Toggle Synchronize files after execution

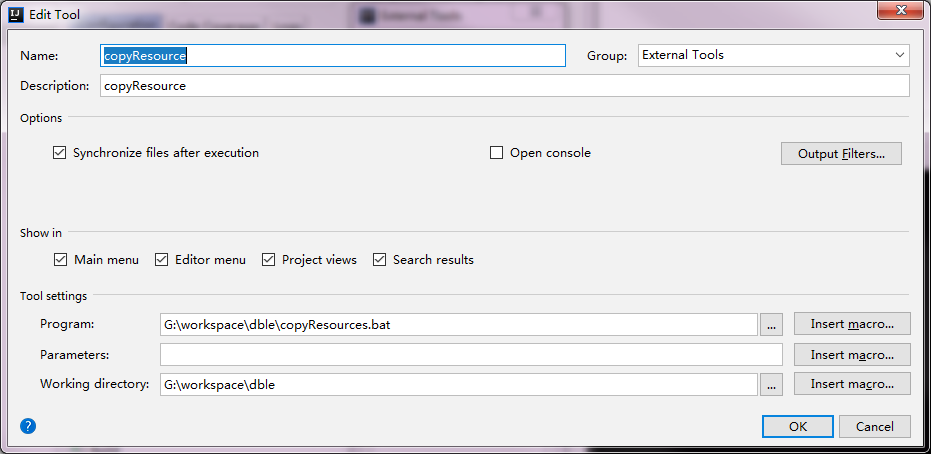coord(60,153)
